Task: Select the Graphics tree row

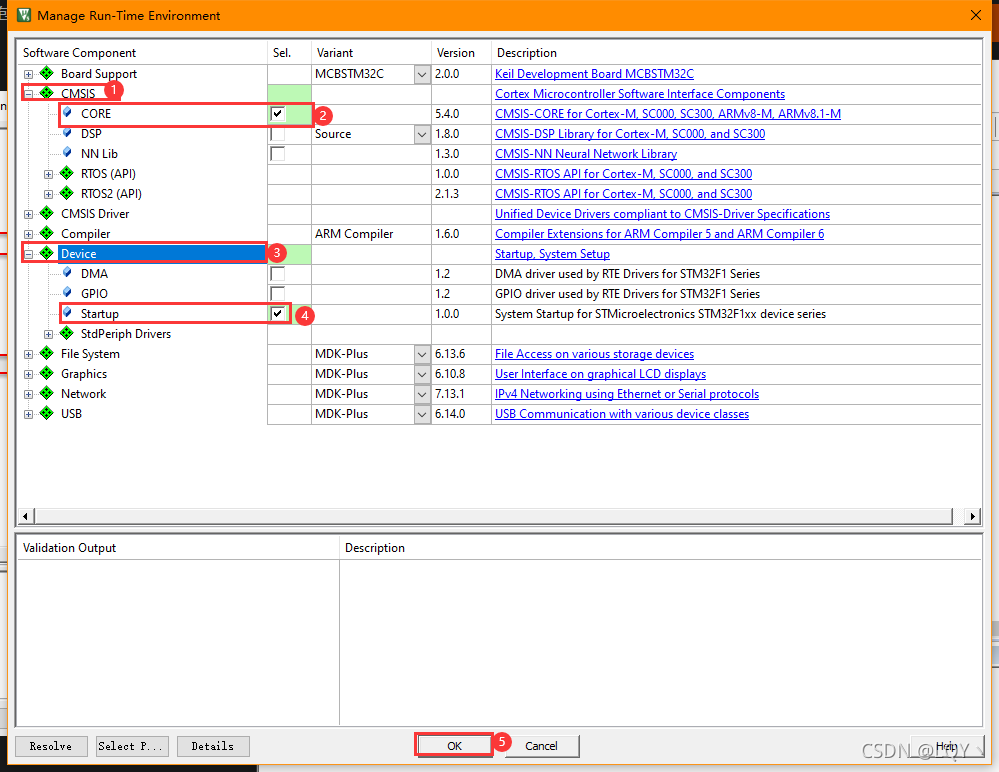Action: 83,374
